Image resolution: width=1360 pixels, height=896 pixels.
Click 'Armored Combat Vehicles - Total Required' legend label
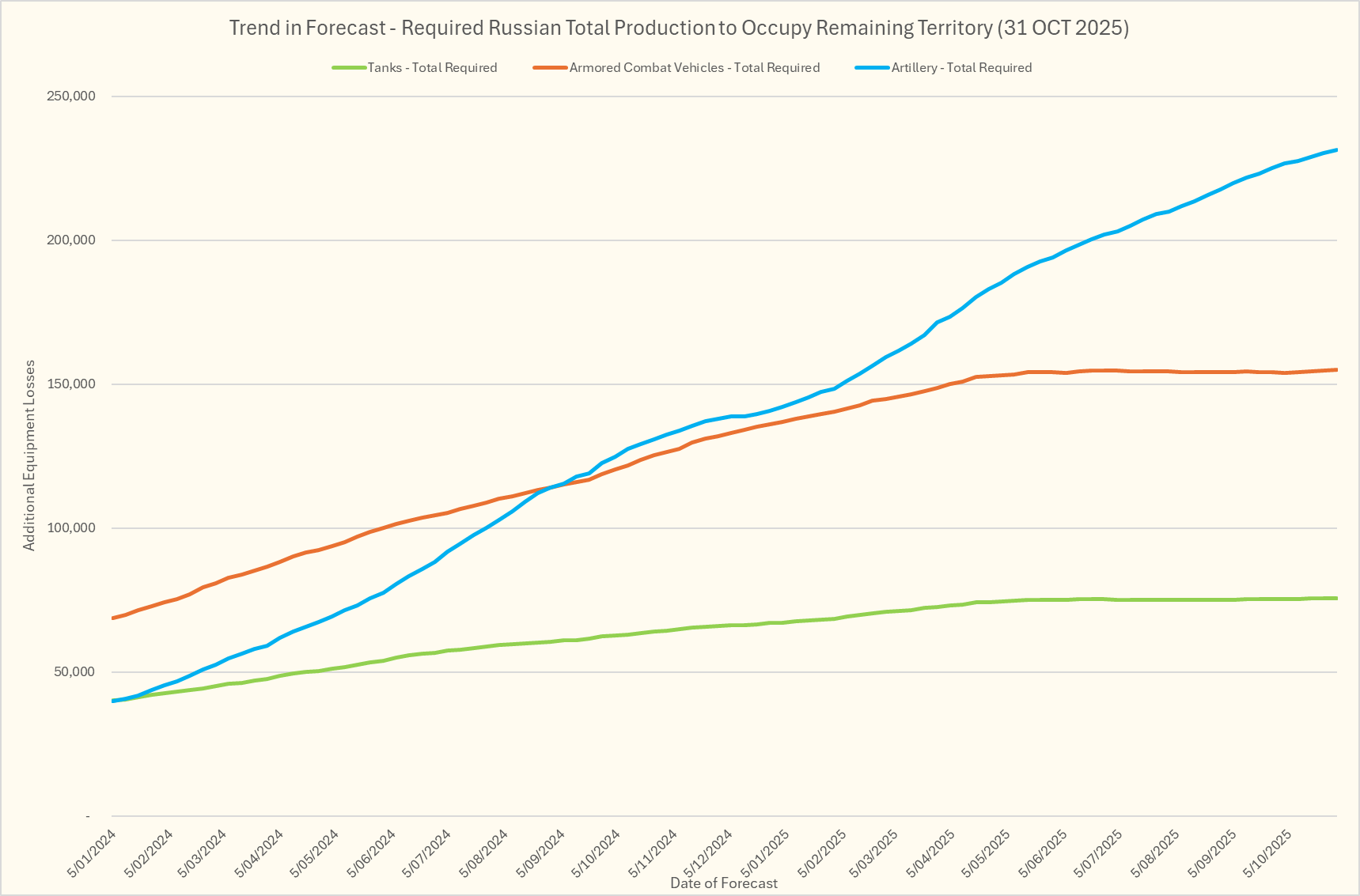(x=694, y=68)
